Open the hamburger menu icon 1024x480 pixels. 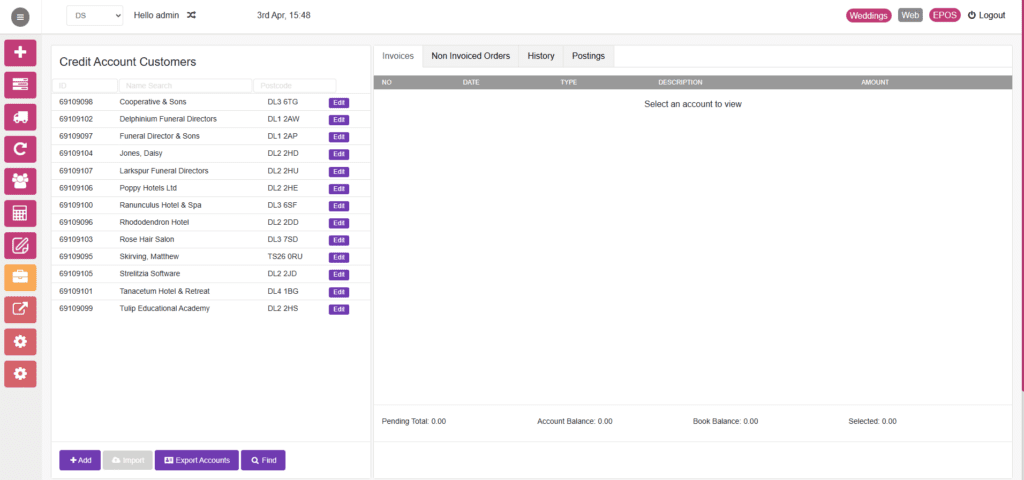(x=20, y=17)
